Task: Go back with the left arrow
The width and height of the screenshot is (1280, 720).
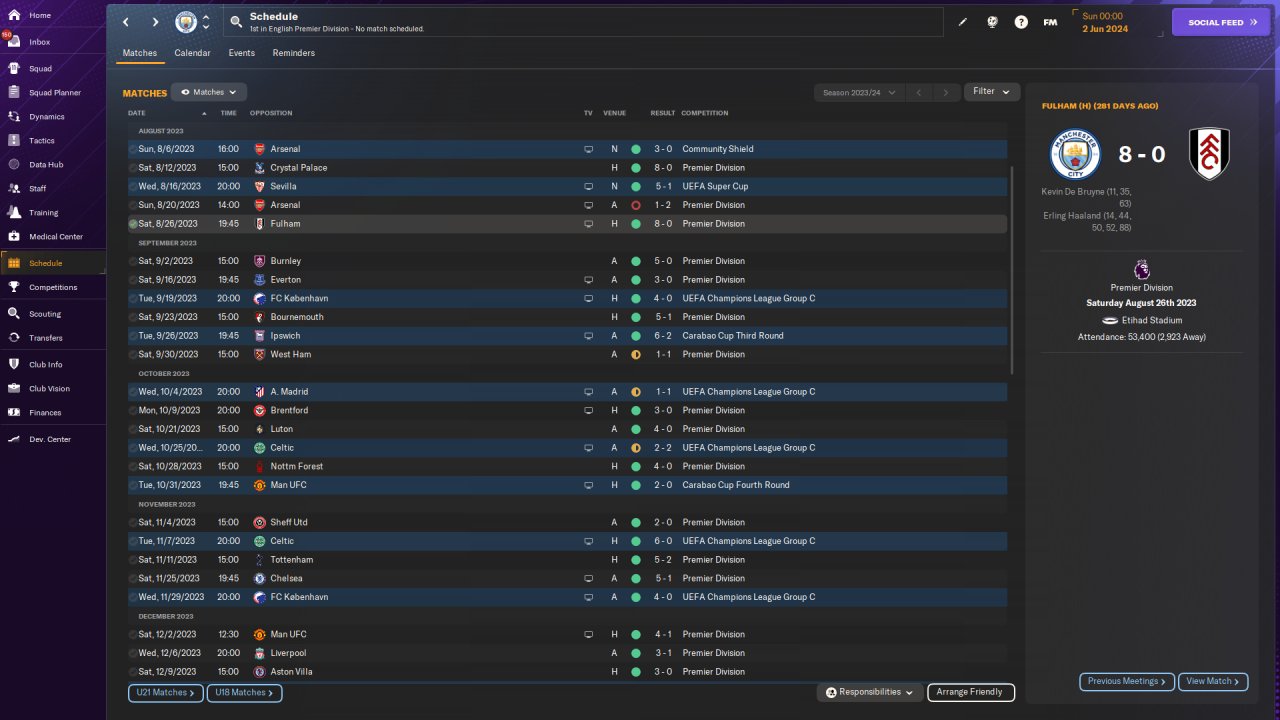Action: 126,22
